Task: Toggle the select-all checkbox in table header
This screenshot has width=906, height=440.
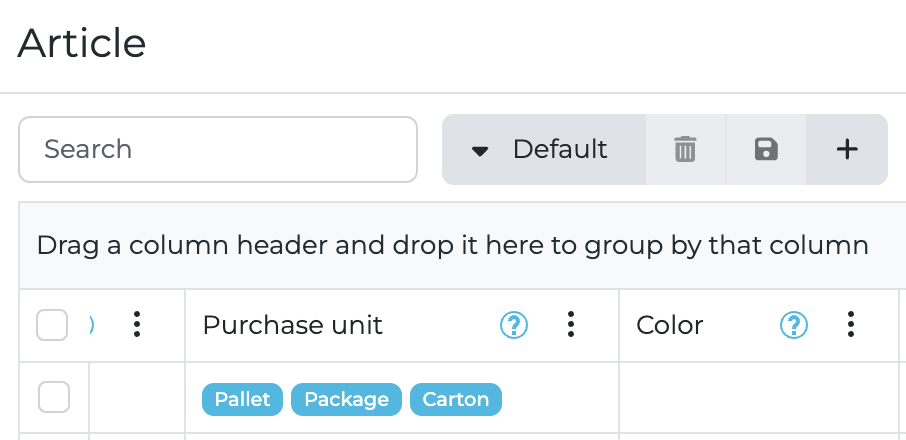Action: click(52, 325)
